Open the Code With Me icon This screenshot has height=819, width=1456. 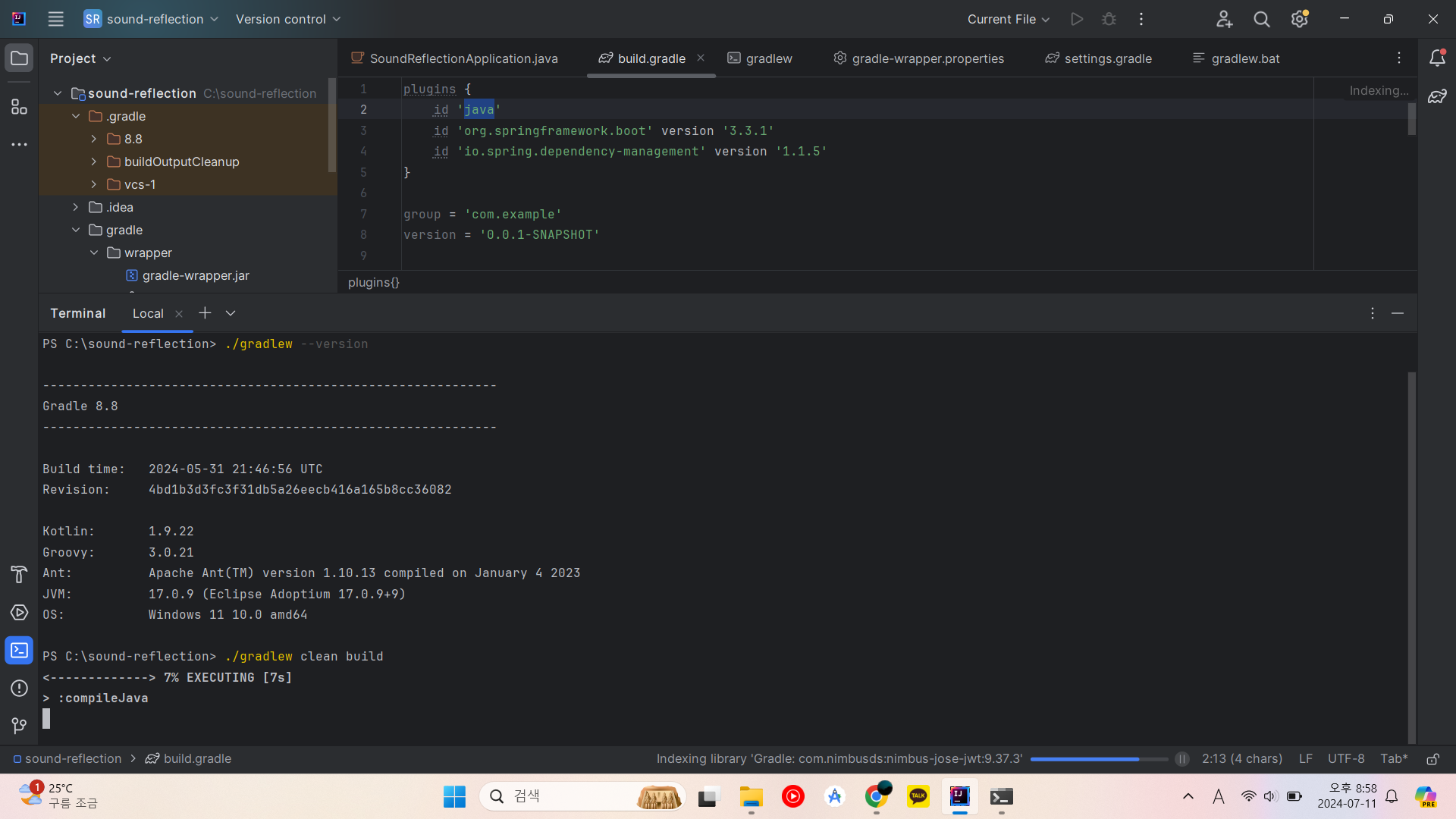1224,19
